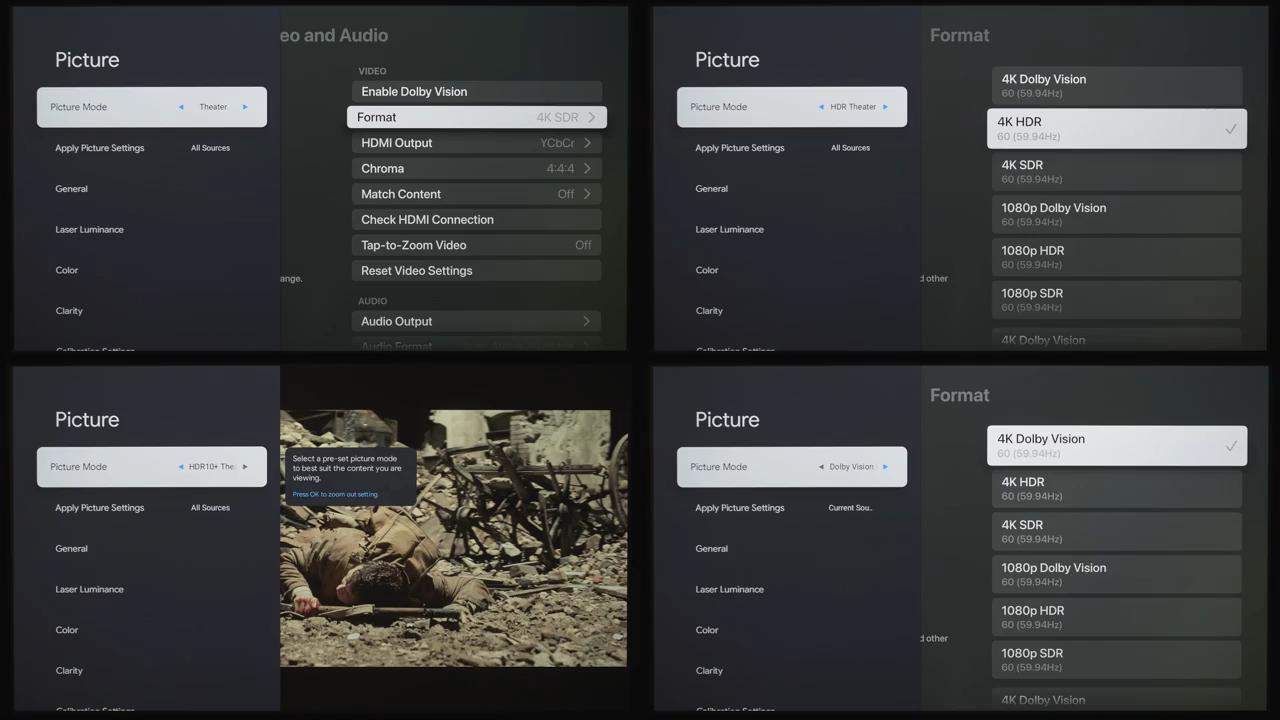The width and height of the screenshot is (1280, 720).
Task: Click 'Press OK to zoom out setting' link
Action: coord(335,494)
